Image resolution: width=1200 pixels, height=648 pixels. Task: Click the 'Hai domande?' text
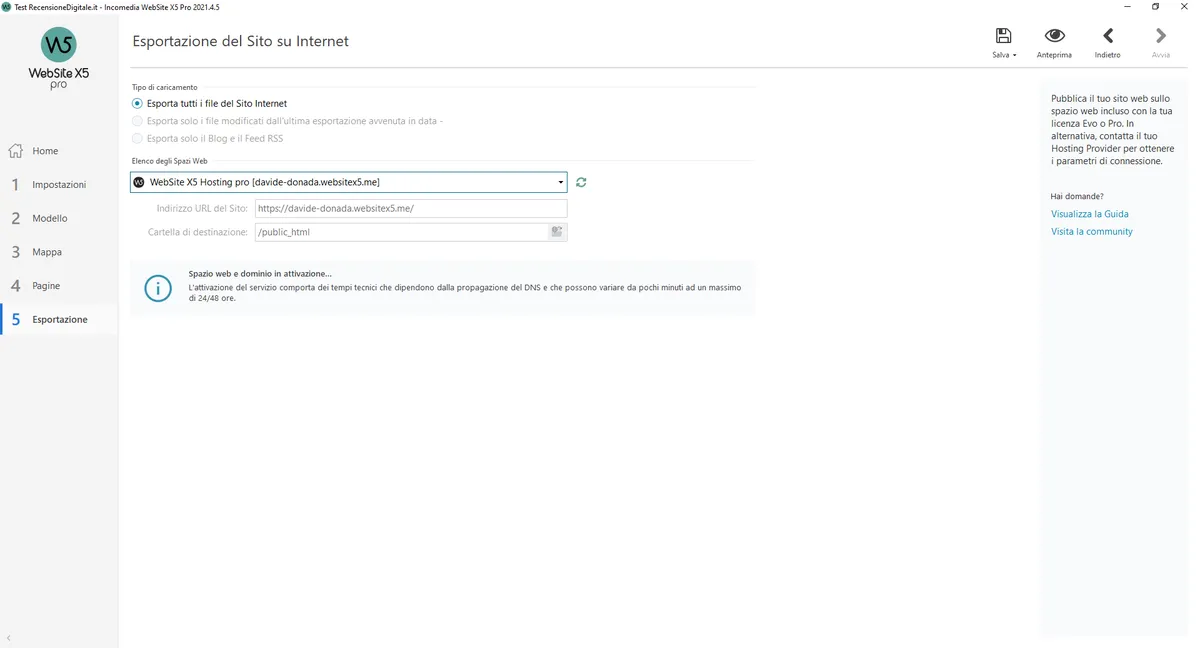coord(1077,196)
